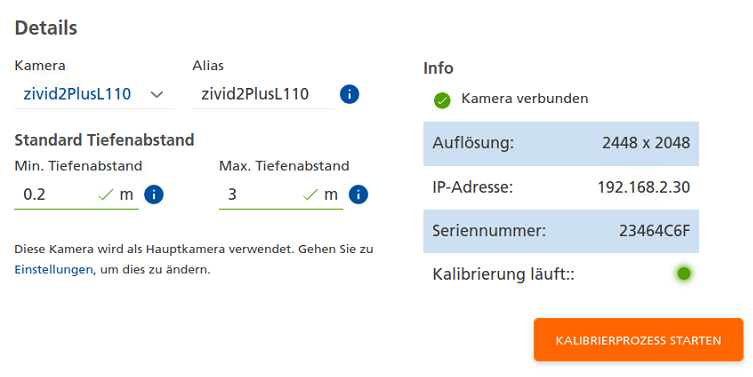753x377 pixels.
Task: Click the Info panel heading
Action: point(438,68)
